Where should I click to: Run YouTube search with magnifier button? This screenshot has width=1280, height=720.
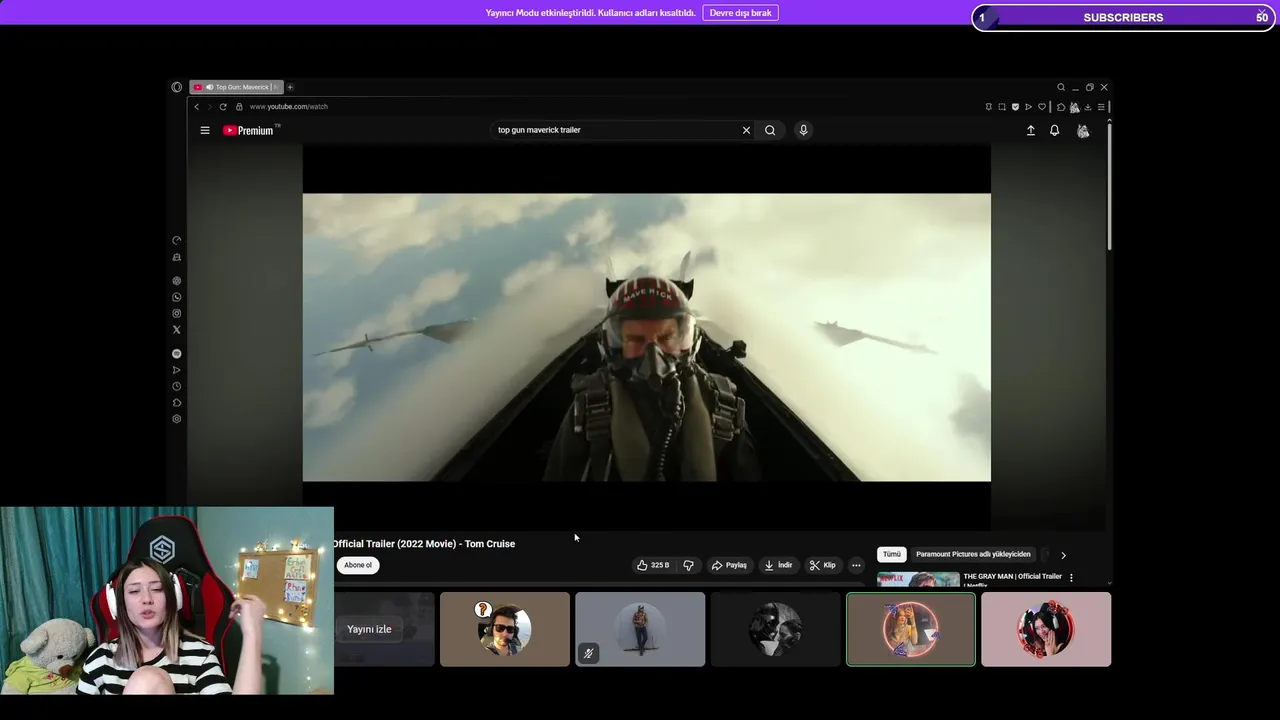[770, 130]
